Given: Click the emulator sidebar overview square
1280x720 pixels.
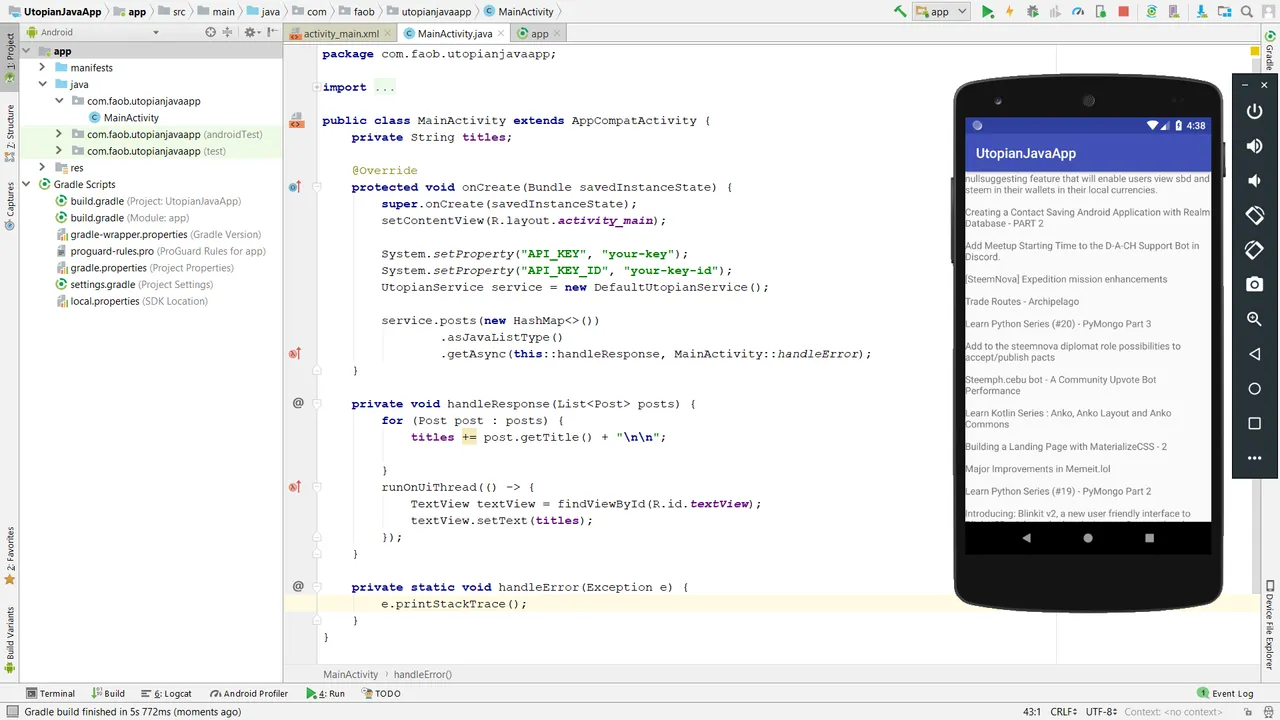Looking at the screenshot, I should pyautogui.click(x=1254, y=423).
